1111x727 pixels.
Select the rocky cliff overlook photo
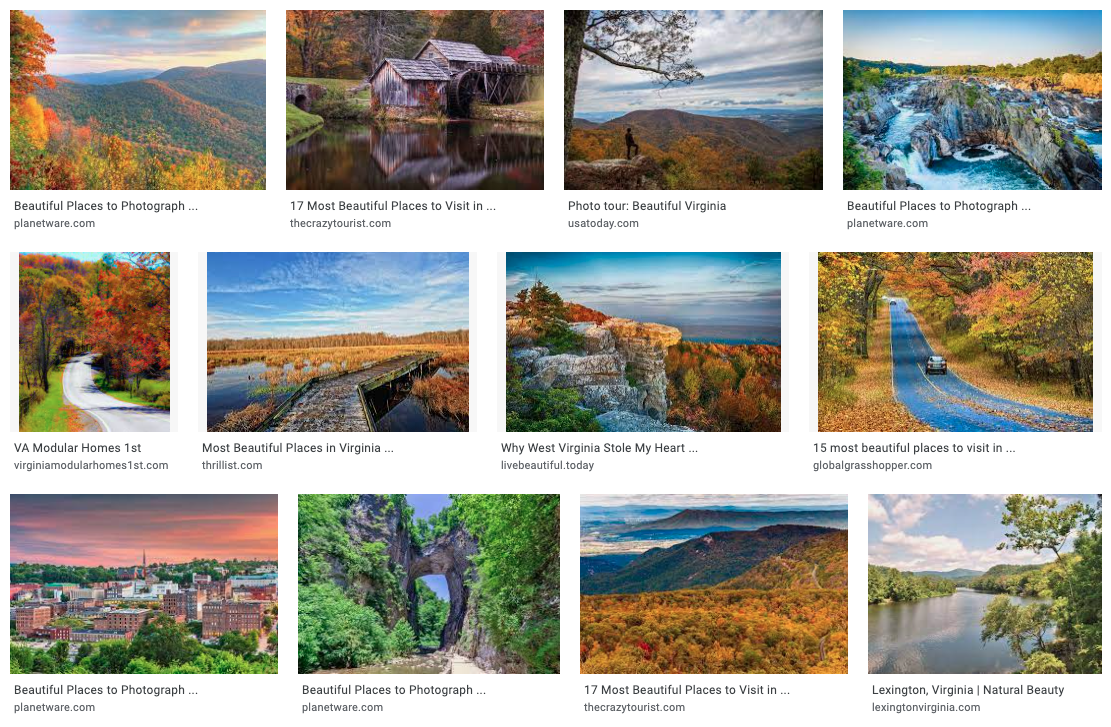[x=643, y=342]
